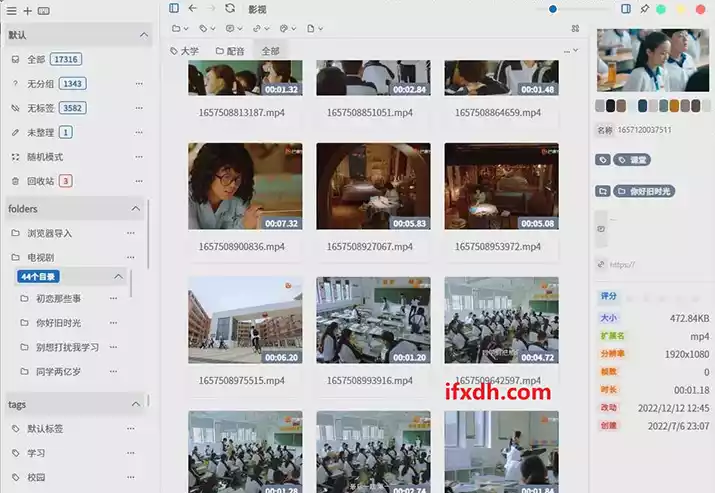The height and width of the screenshot is (493, 715).
Task: Open the tabs overflow menu
Action: (x=570, y=51)
